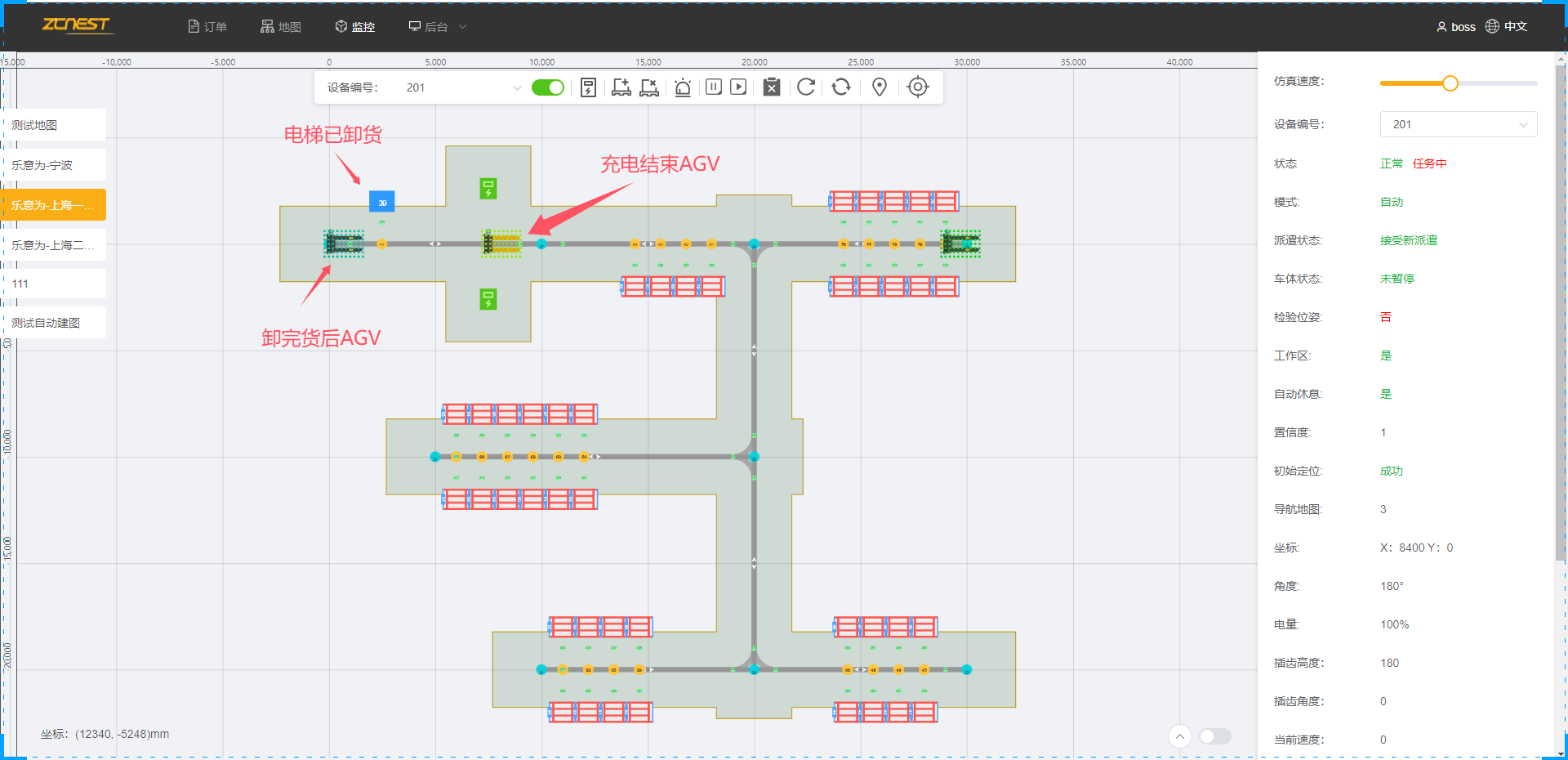Click the AGV at the right end of the top track
The image size is (1568, 760).
[960, 244]
